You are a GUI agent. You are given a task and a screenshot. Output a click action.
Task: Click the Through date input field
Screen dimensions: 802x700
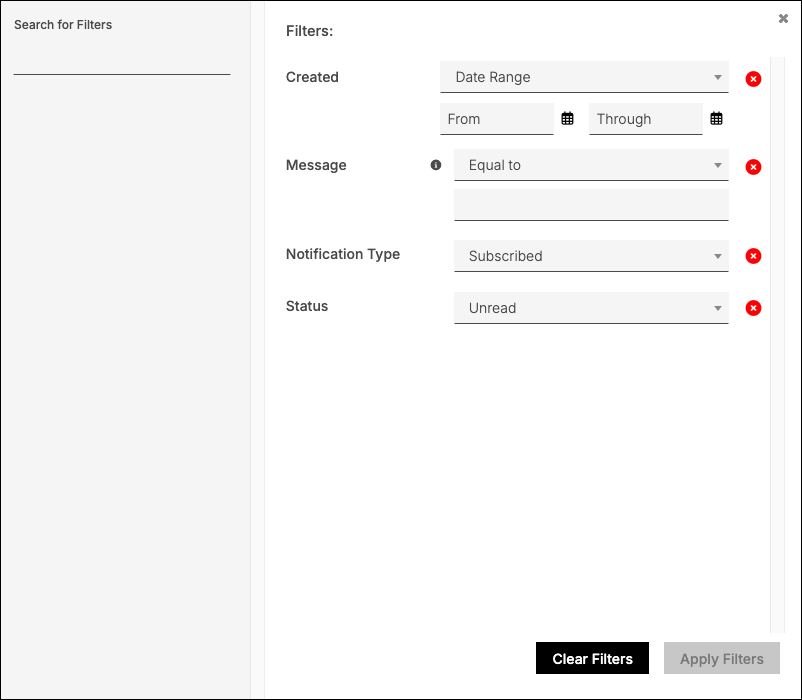(645, 119)
